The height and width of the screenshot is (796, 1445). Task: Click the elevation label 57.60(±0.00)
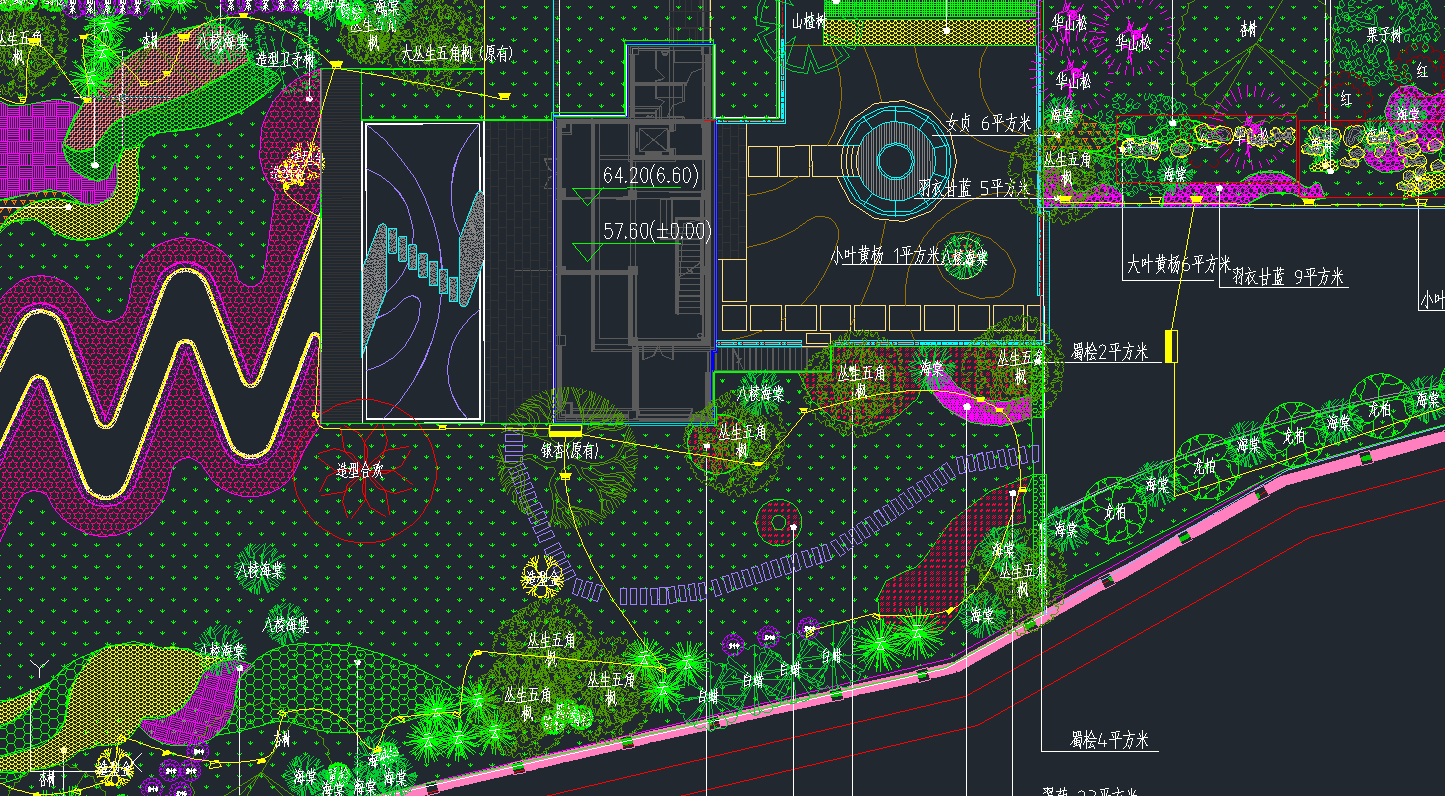point(657,231)
